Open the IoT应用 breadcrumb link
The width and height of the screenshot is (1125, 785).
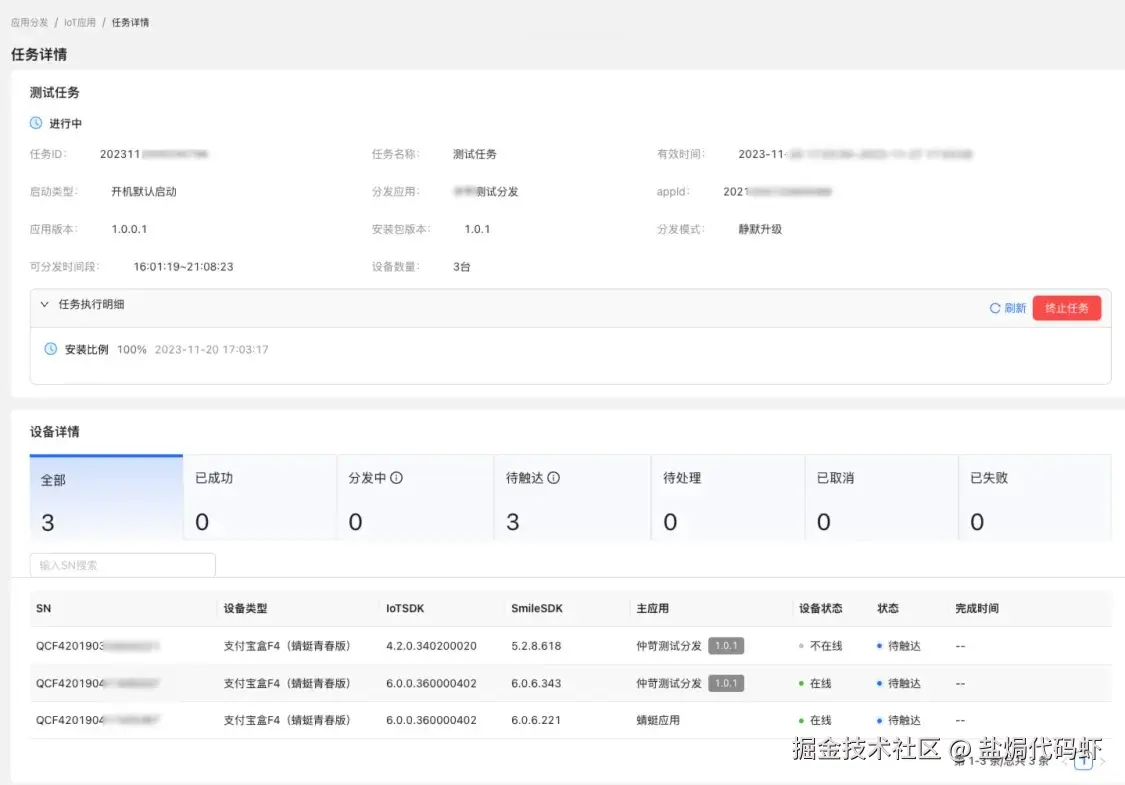[x=80, y=22]
